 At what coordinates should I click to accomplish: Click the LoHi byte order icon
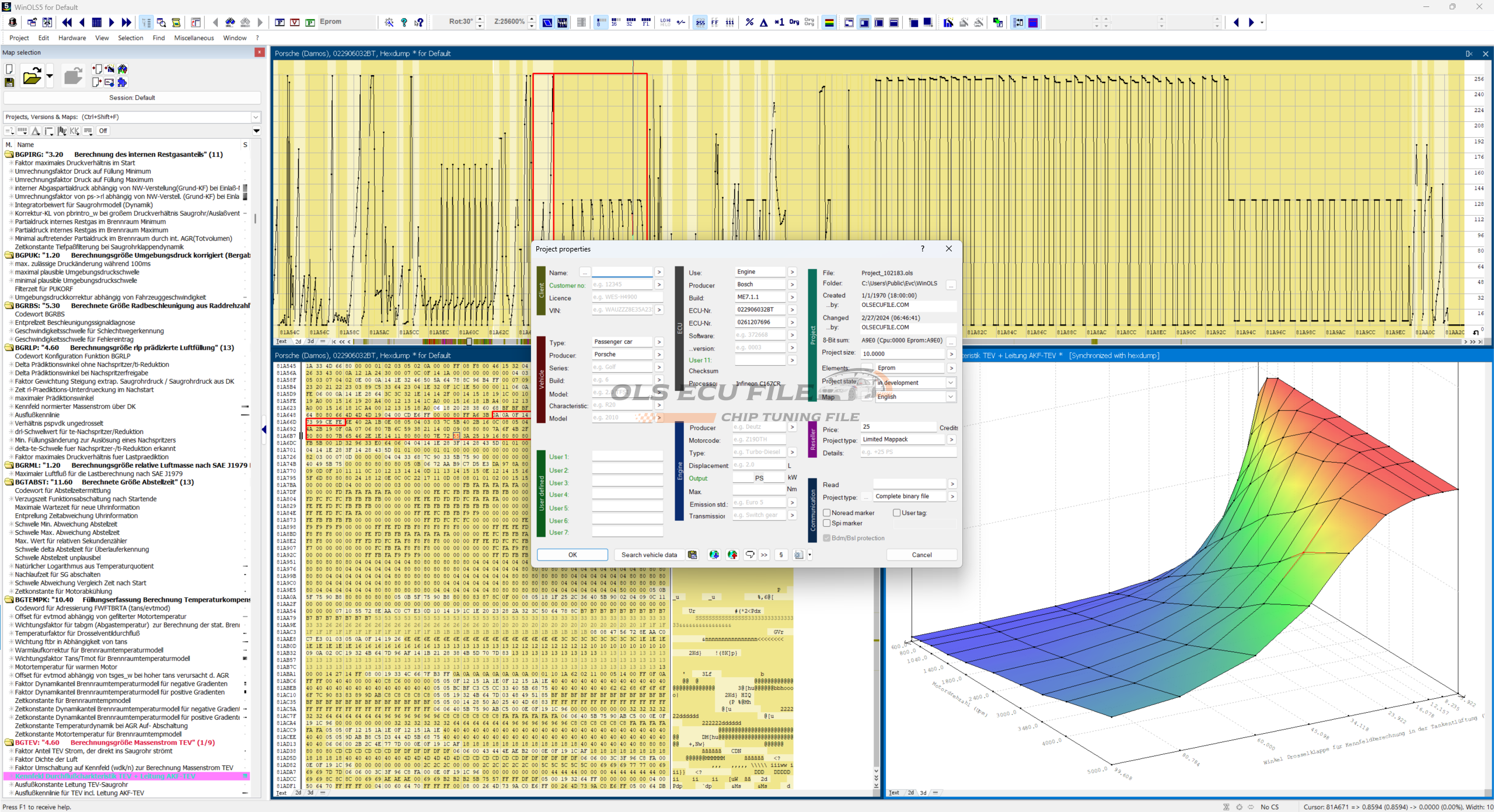pyautogui.click(x=665, y=22)
